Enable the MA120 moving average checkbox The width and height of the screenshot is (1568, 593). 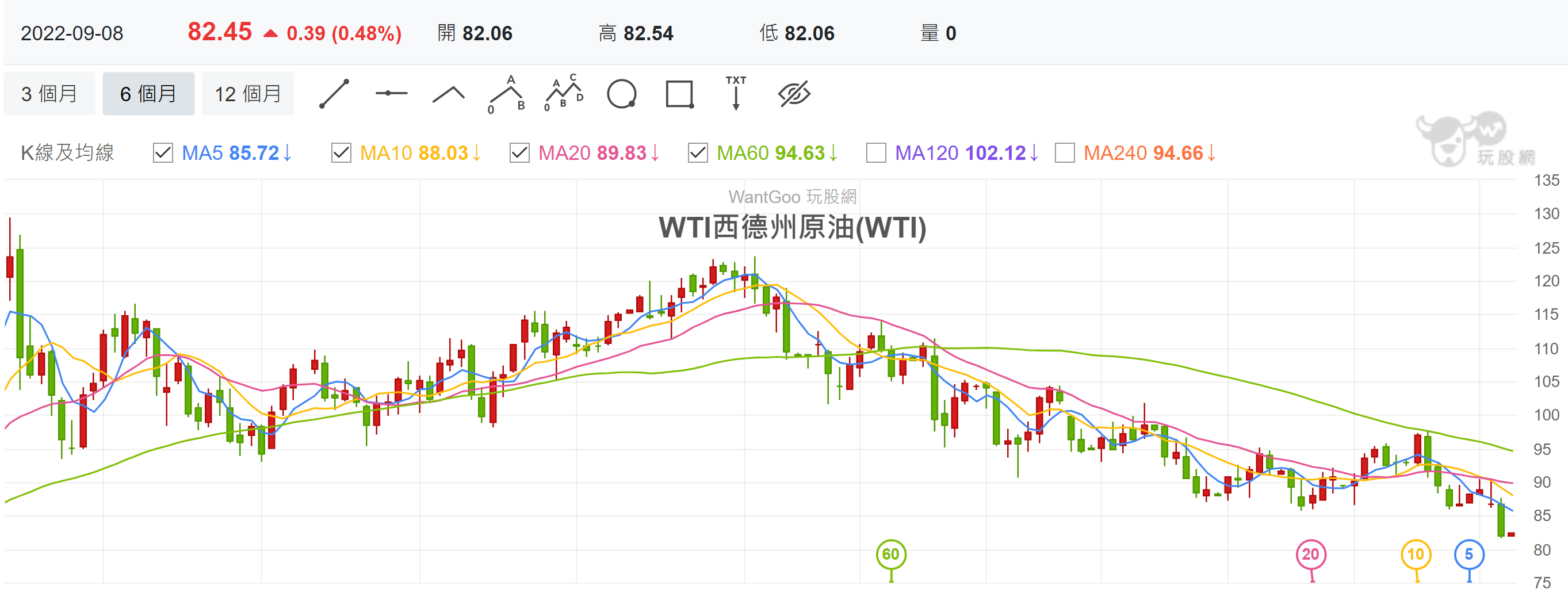tap(877, 153)
